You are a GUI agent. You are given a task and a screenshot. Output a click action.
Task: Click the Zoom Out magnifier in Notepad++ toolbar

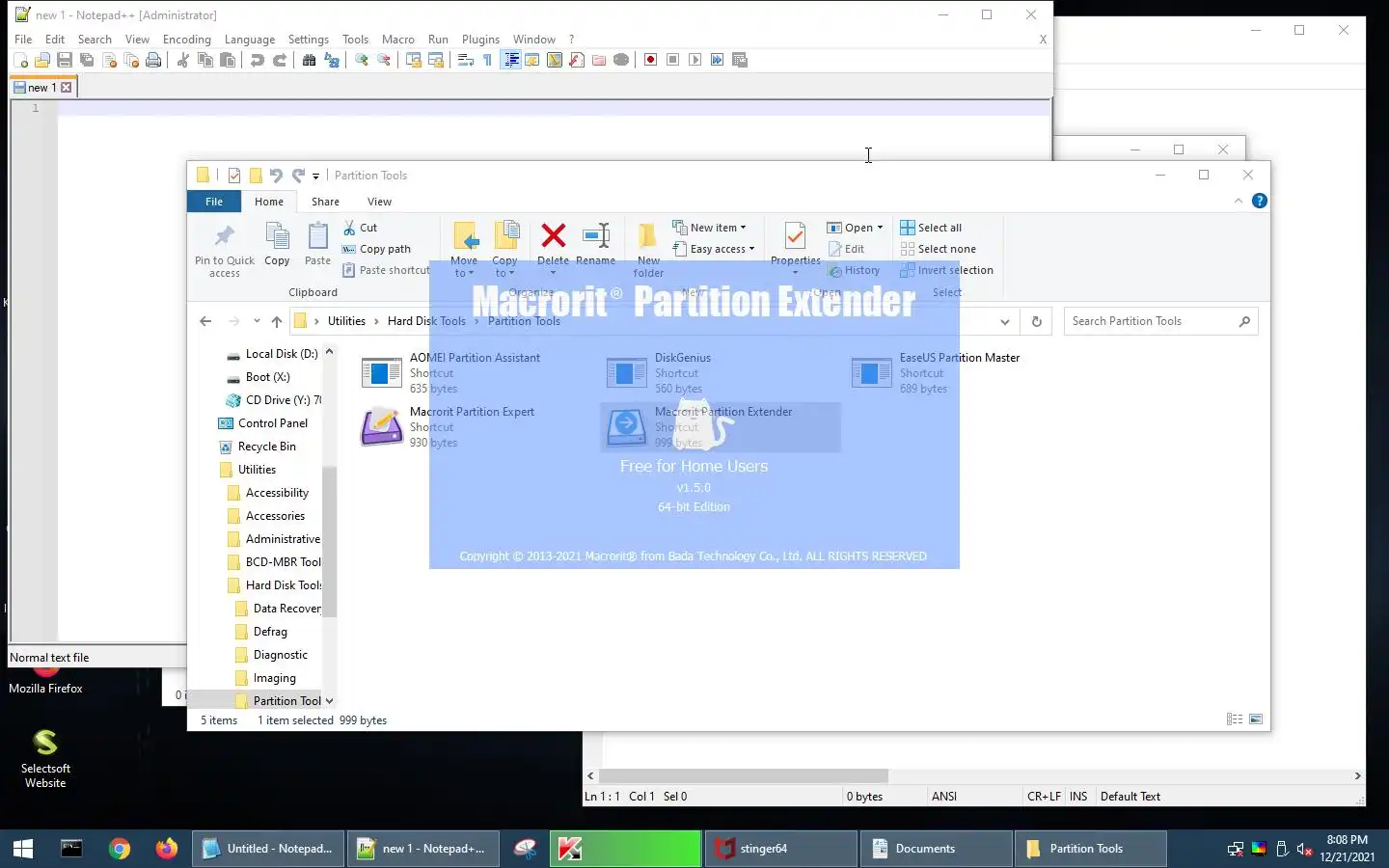coord(384,60)
